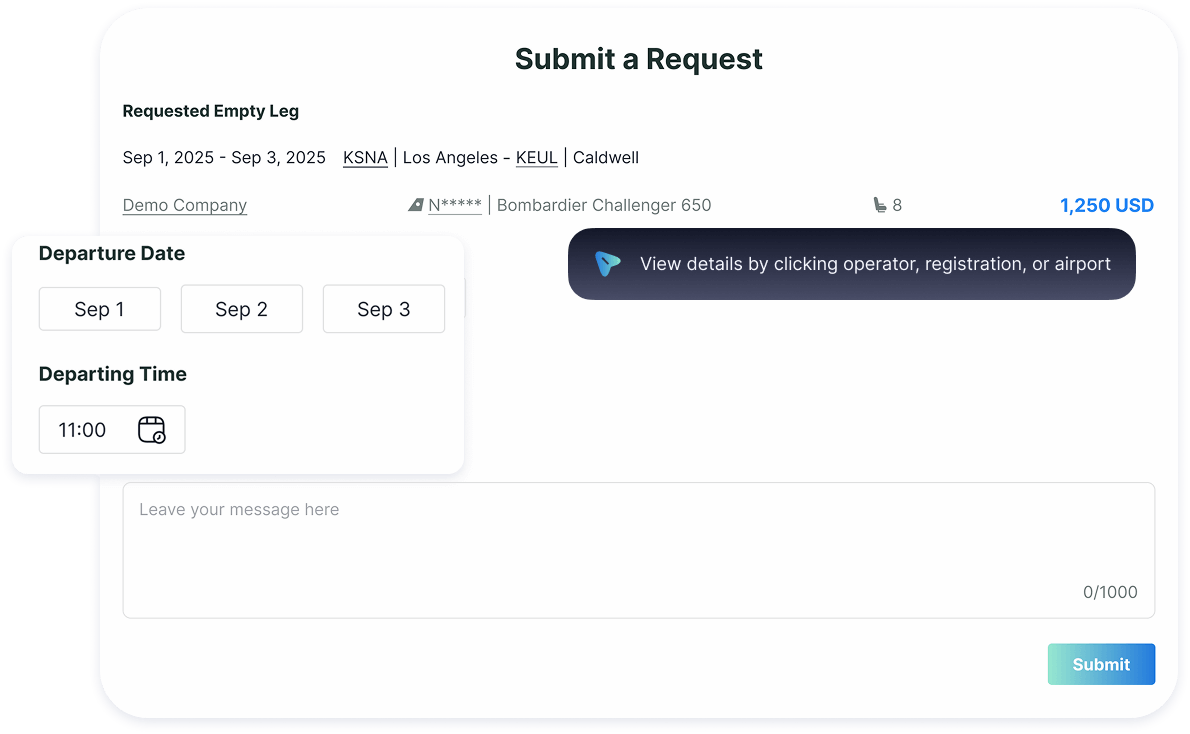Click the dark view-details tooltip banner
This screenshot has height=734, width=1190.
click(x=851, y=264)
